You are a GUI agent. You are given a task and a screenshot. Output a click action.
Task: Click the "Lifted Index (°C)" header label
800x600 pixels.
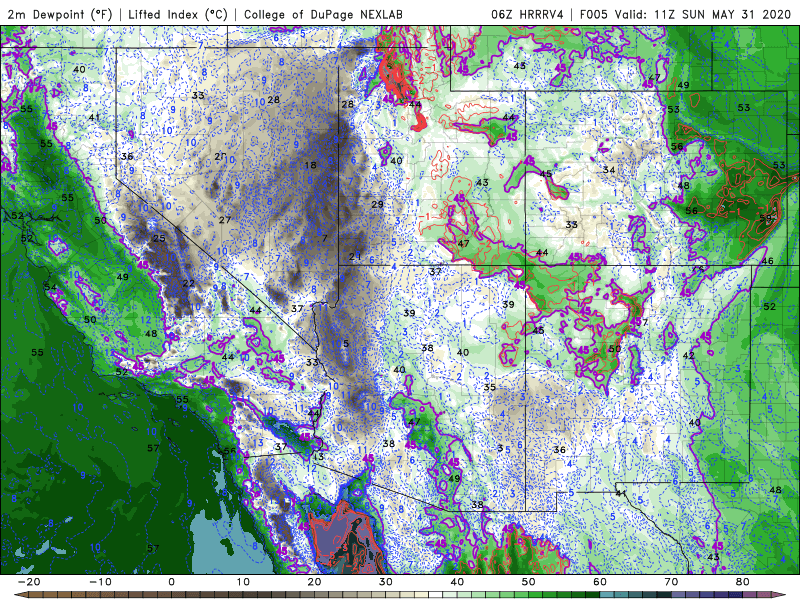coord(178,14)
